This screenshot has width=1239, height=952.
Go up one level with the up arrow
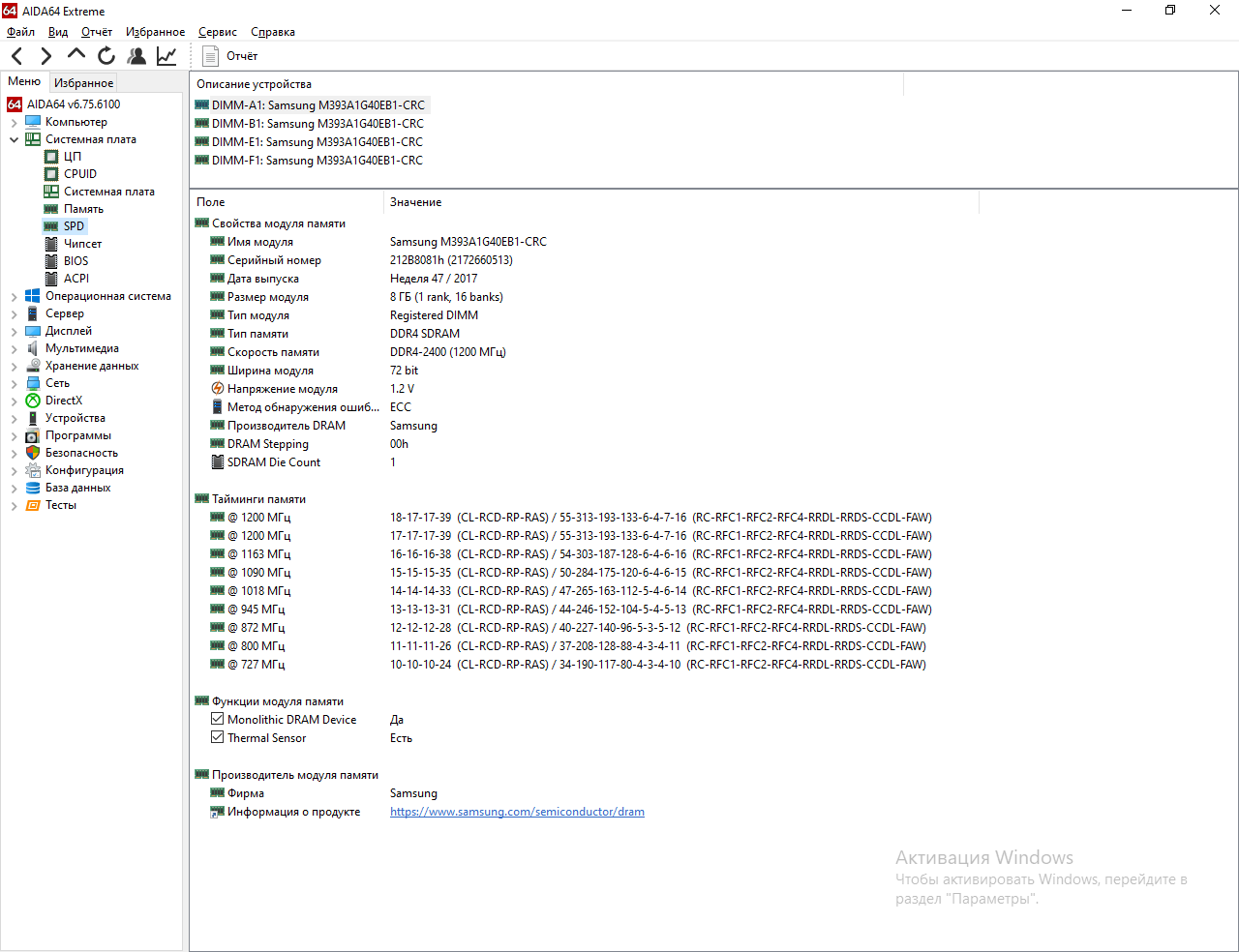(76, 55)
